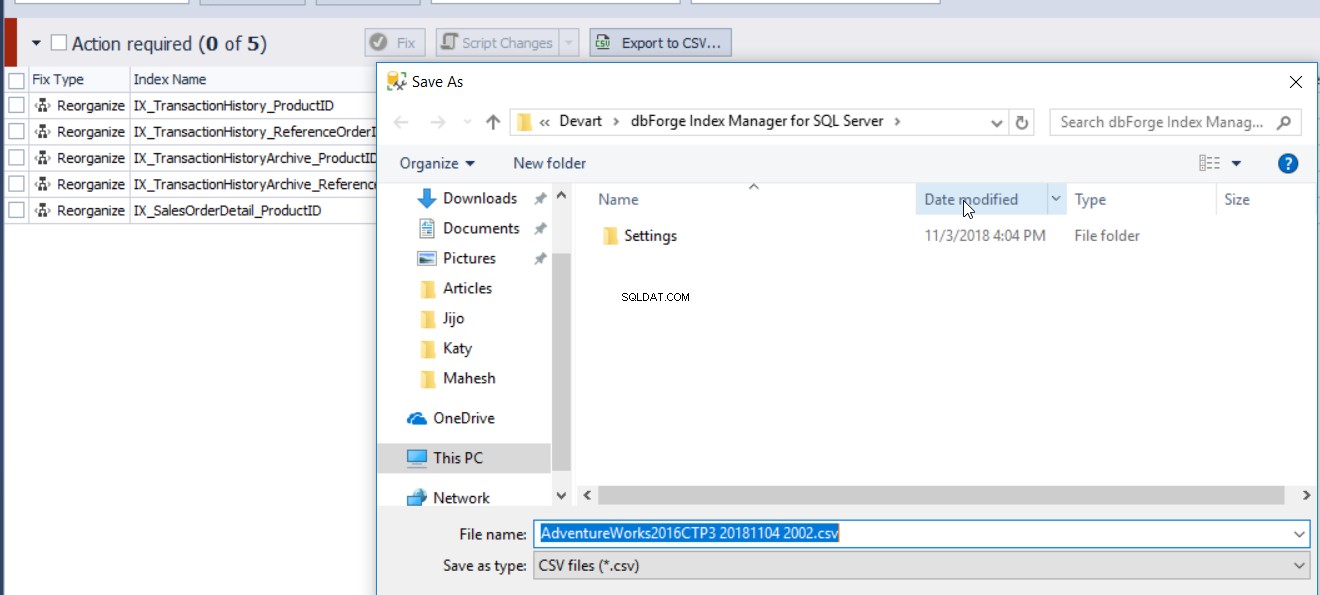Screen dimensions: 1320x595
Task: Click the Reorganize icon for IX_TransactionHistory_ProductID
Action: [43, 105]
